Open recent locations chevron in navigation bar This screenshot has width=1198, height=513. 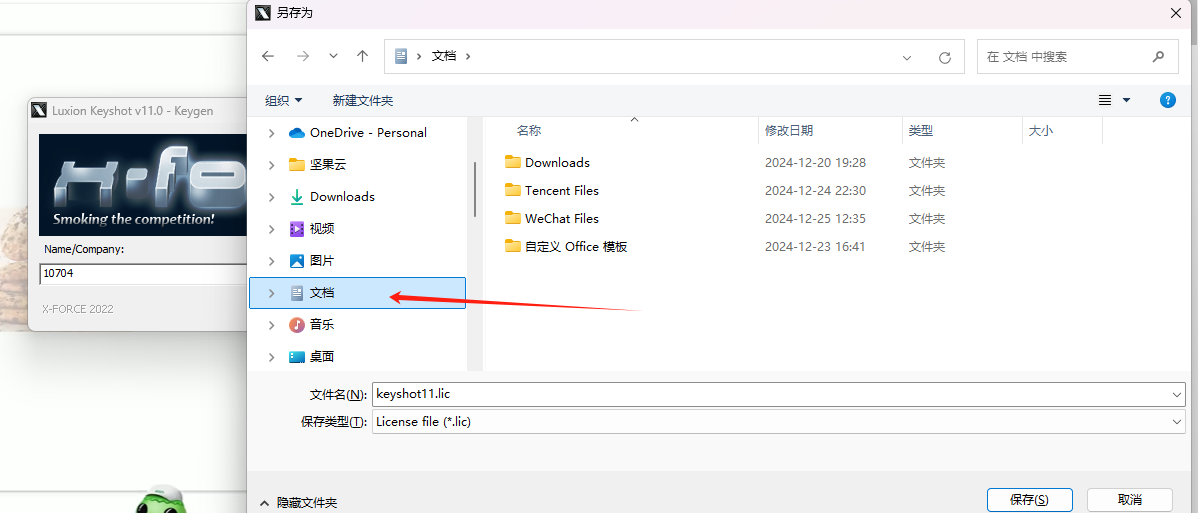click(x=333, y=57)
